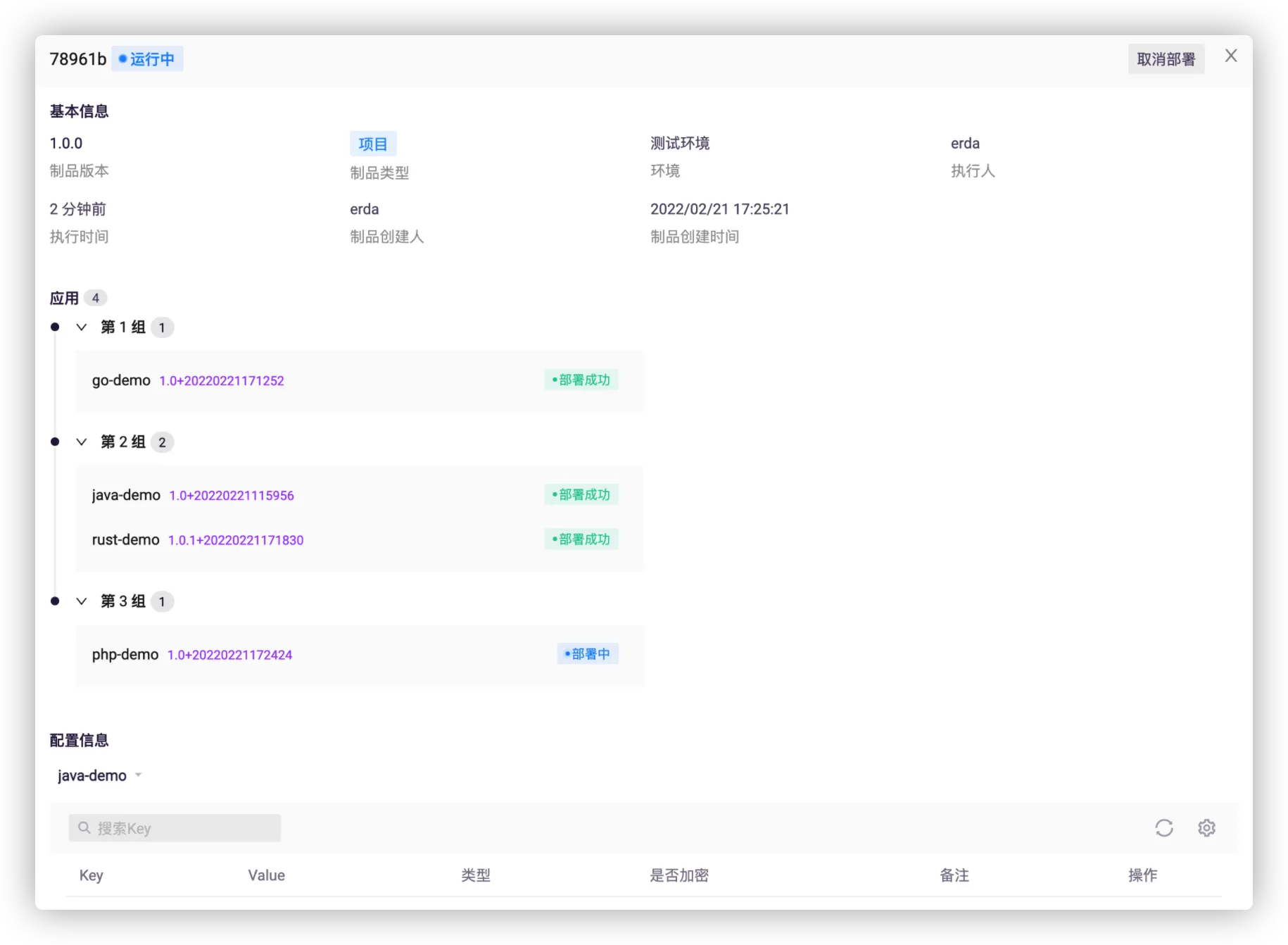Viewport: 1288px width, 945px height.
Task: Click the 部署成功 status badge for go-demo
Action: pyautogui.click(x=581, y=380)
